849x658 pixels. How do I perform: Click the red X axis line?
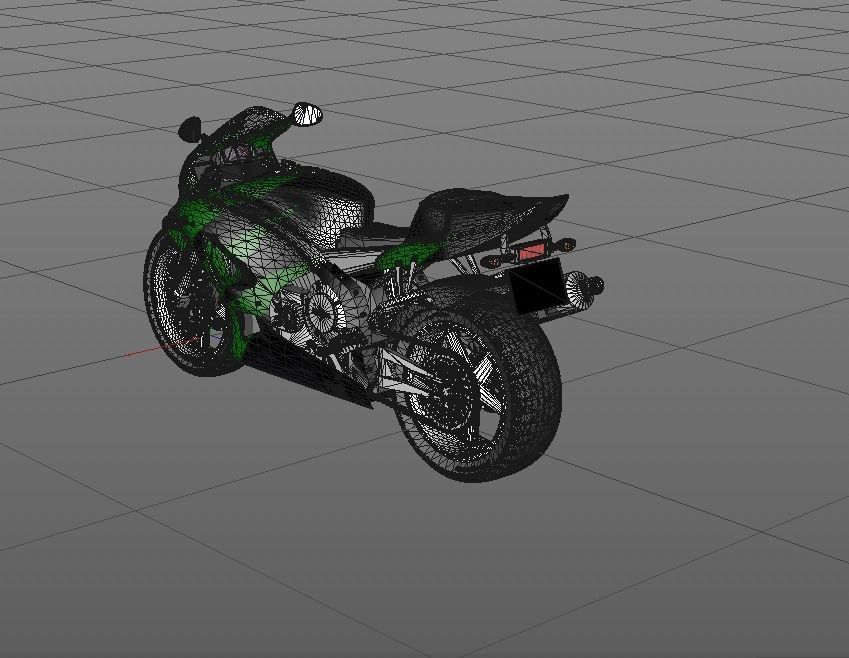(160, 348)
